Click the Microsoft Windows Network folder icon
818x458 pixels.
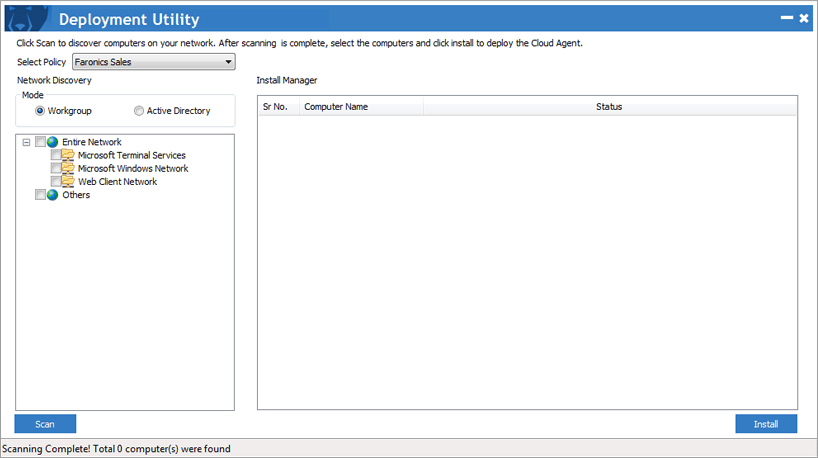click(x=68, y=168)
